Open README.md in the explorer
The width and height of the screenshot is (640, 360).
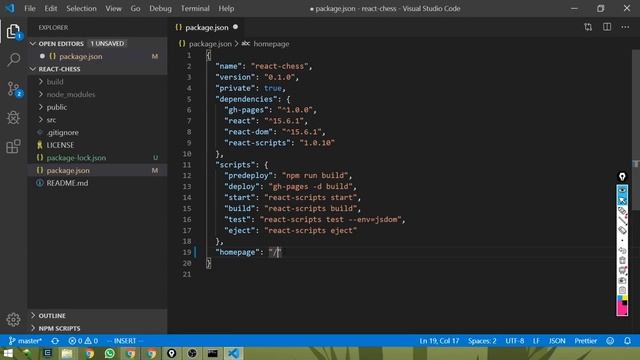pyautogui.click(x=67, y=183)
